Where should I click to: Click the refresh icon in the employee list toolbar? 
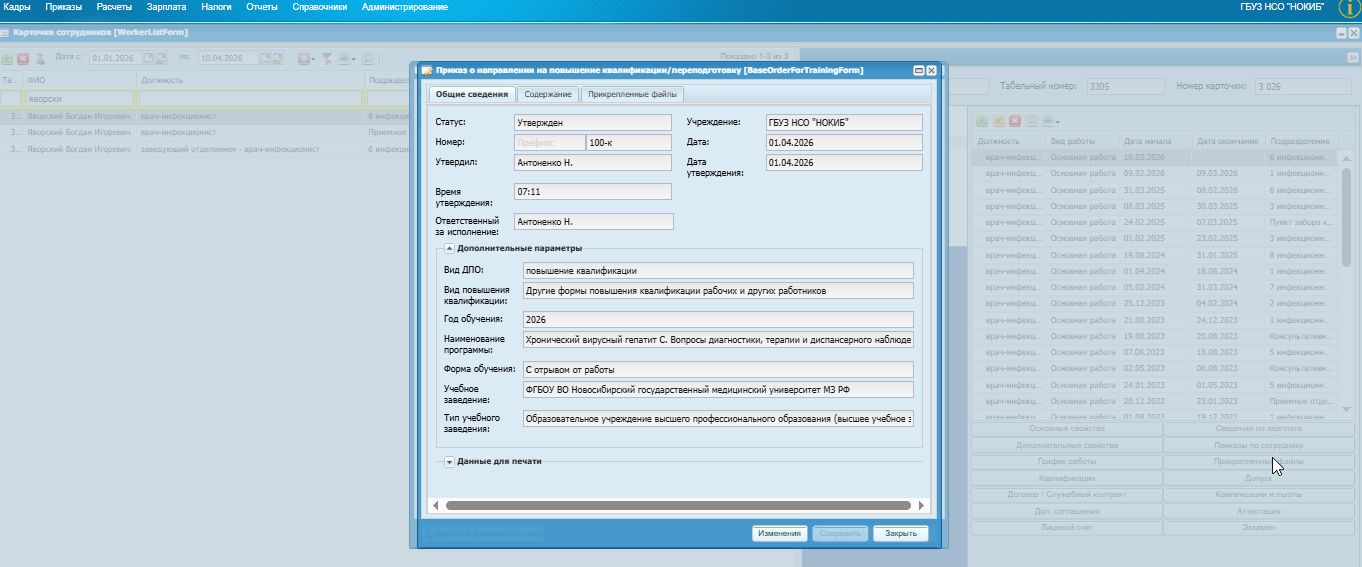click(x=368, y=59)
